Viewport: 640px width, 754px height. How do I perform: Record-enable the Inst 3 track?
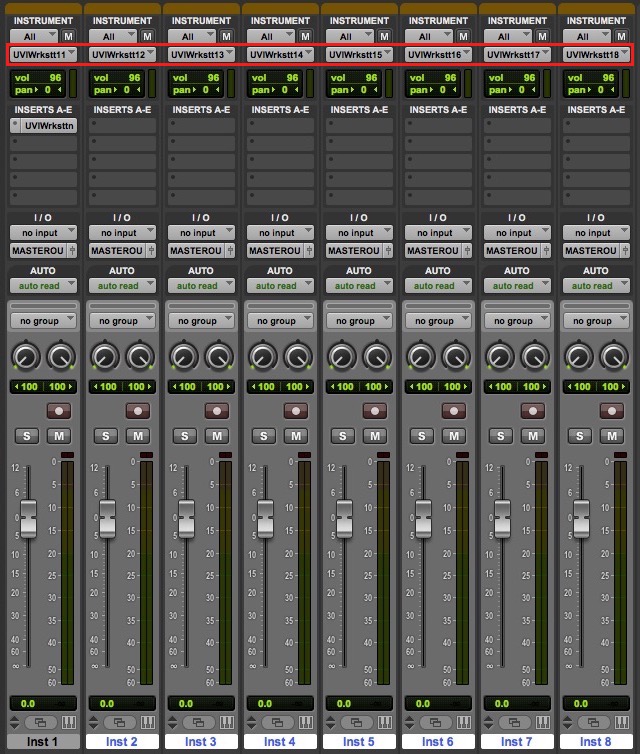point(217,411)
